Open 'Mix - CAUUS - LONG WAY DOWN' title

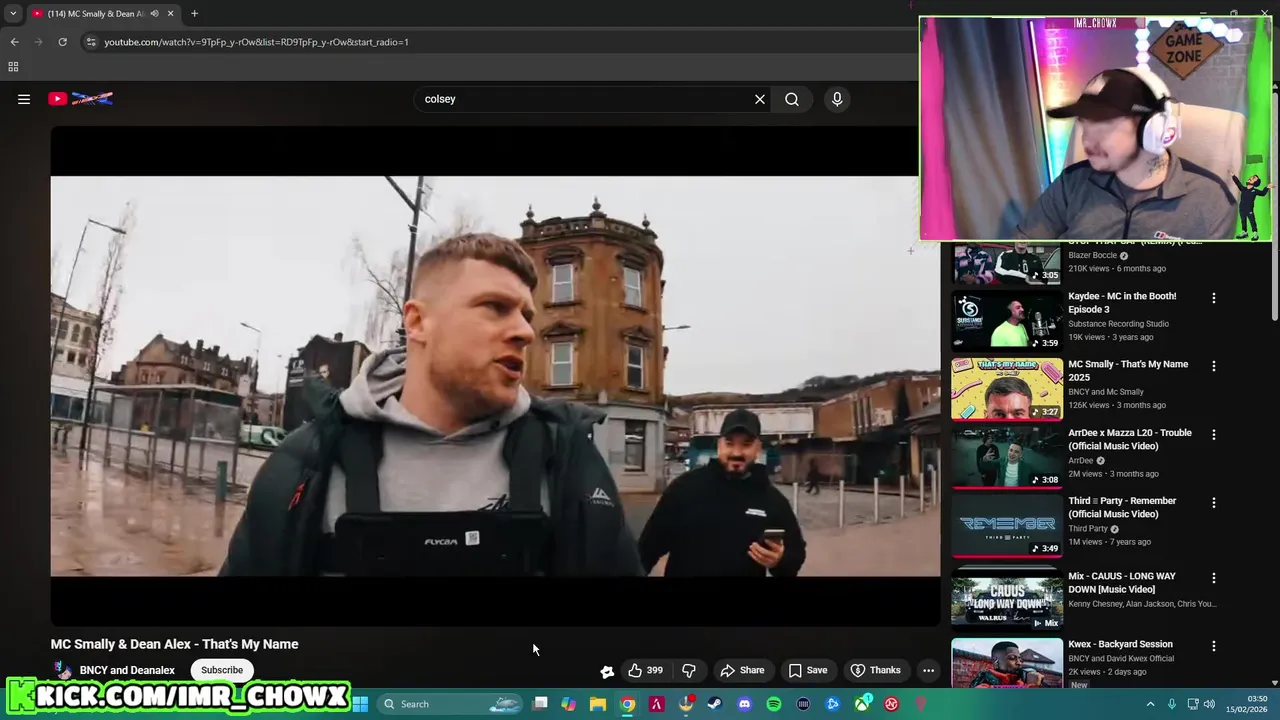point(1122,583)
